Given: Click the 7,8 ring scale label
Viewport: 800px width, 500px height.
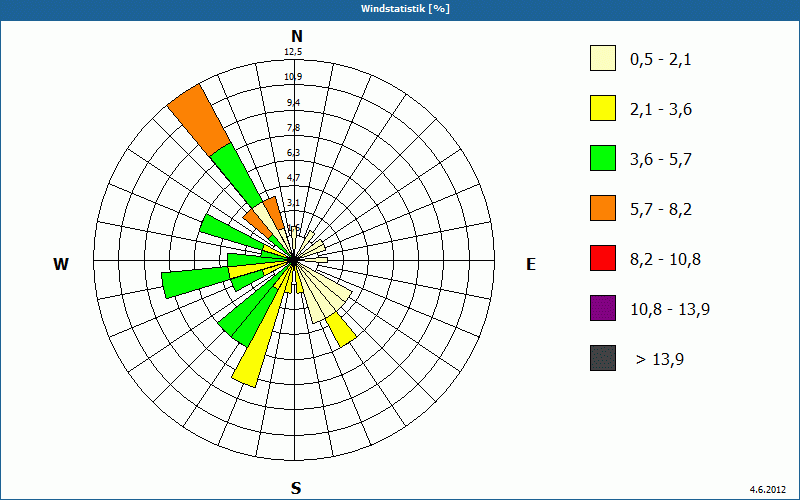Looking at the screenshot, I should pyautogui.click(x=293, y=128).
